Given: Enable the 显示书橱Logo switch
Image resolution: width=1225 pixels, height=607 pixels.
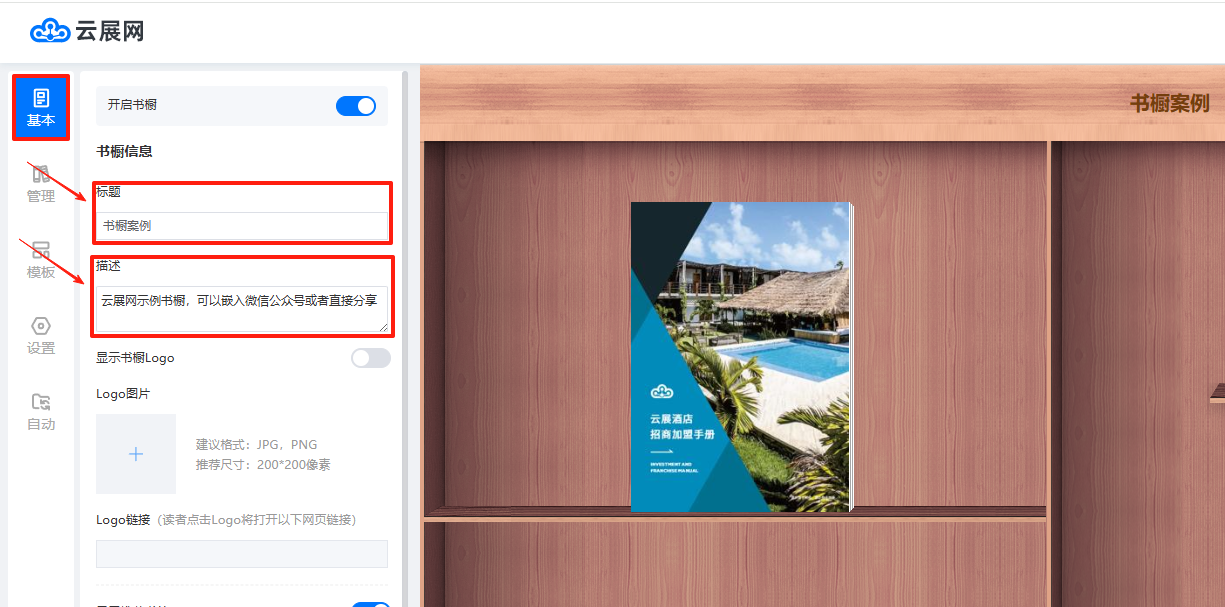Looking at the screenshot, I should (x=370, y=358).
